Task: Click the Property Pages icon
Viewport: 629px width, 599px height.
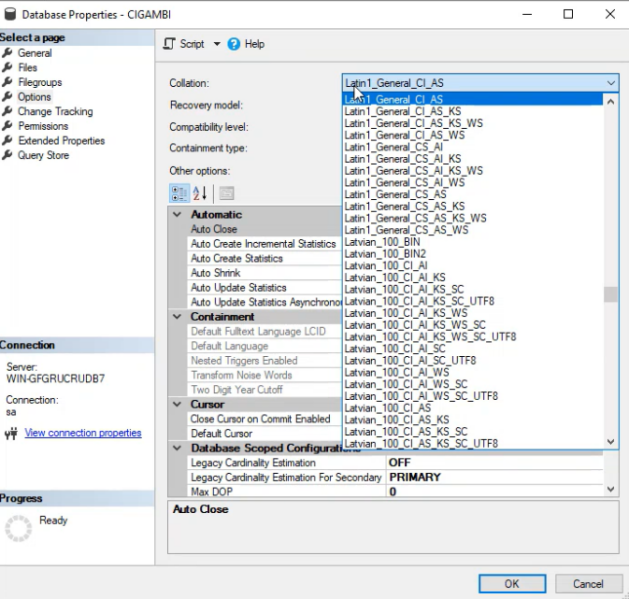Action: click(x=226, y=193)
